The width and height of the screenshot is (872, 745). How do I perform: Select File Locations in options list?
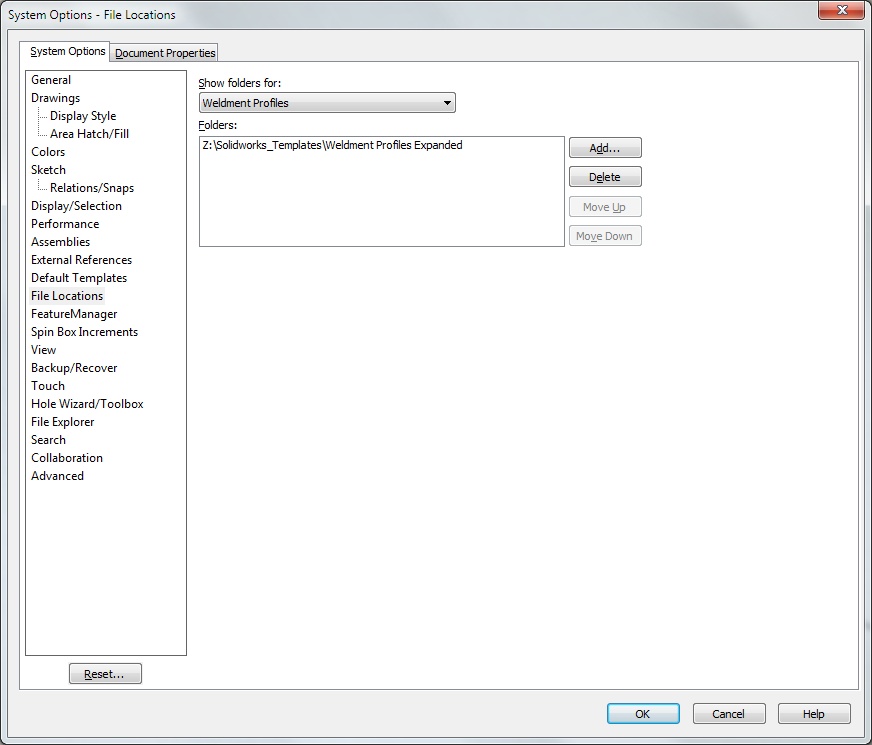click(67, 296)
